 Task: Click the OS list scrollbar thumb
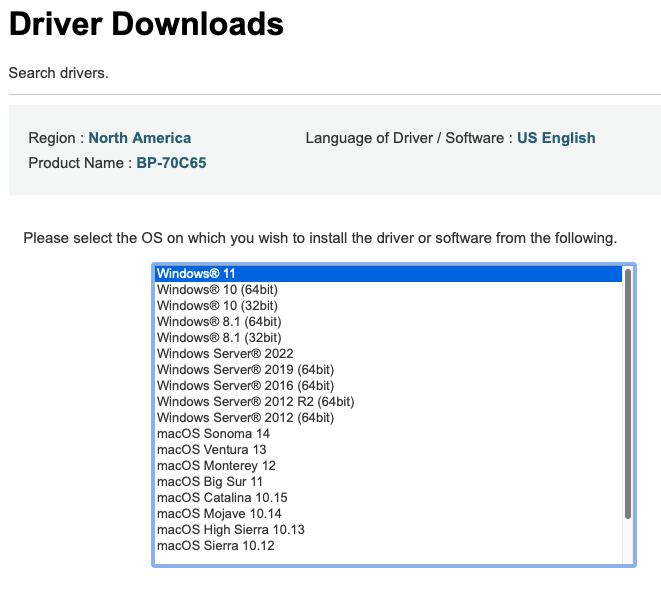[628, 392]
